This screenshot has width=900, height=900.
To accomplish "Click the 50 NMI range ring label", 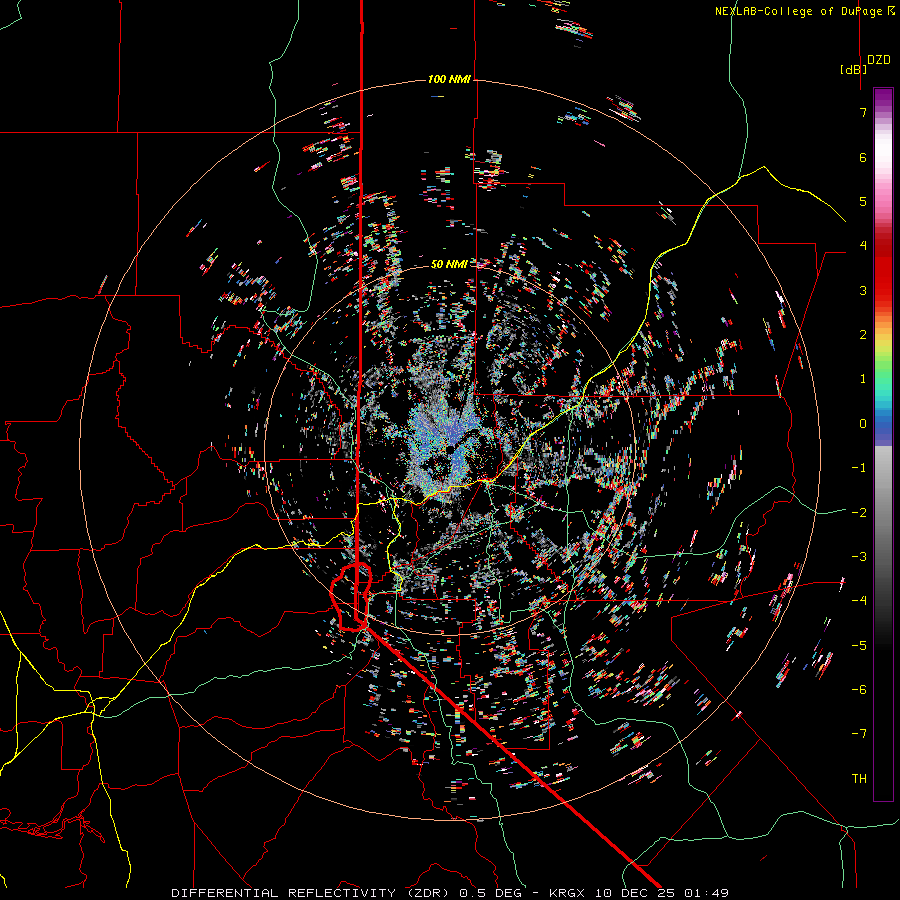I will click(449, 264).
